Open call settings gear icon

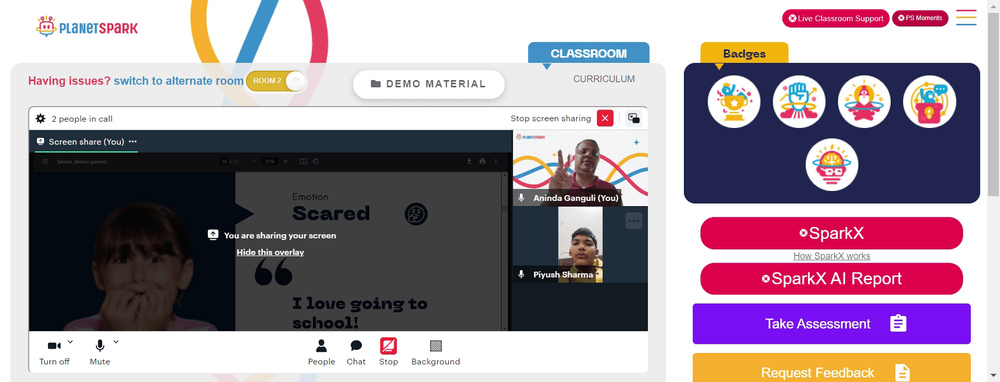(41, 119)
